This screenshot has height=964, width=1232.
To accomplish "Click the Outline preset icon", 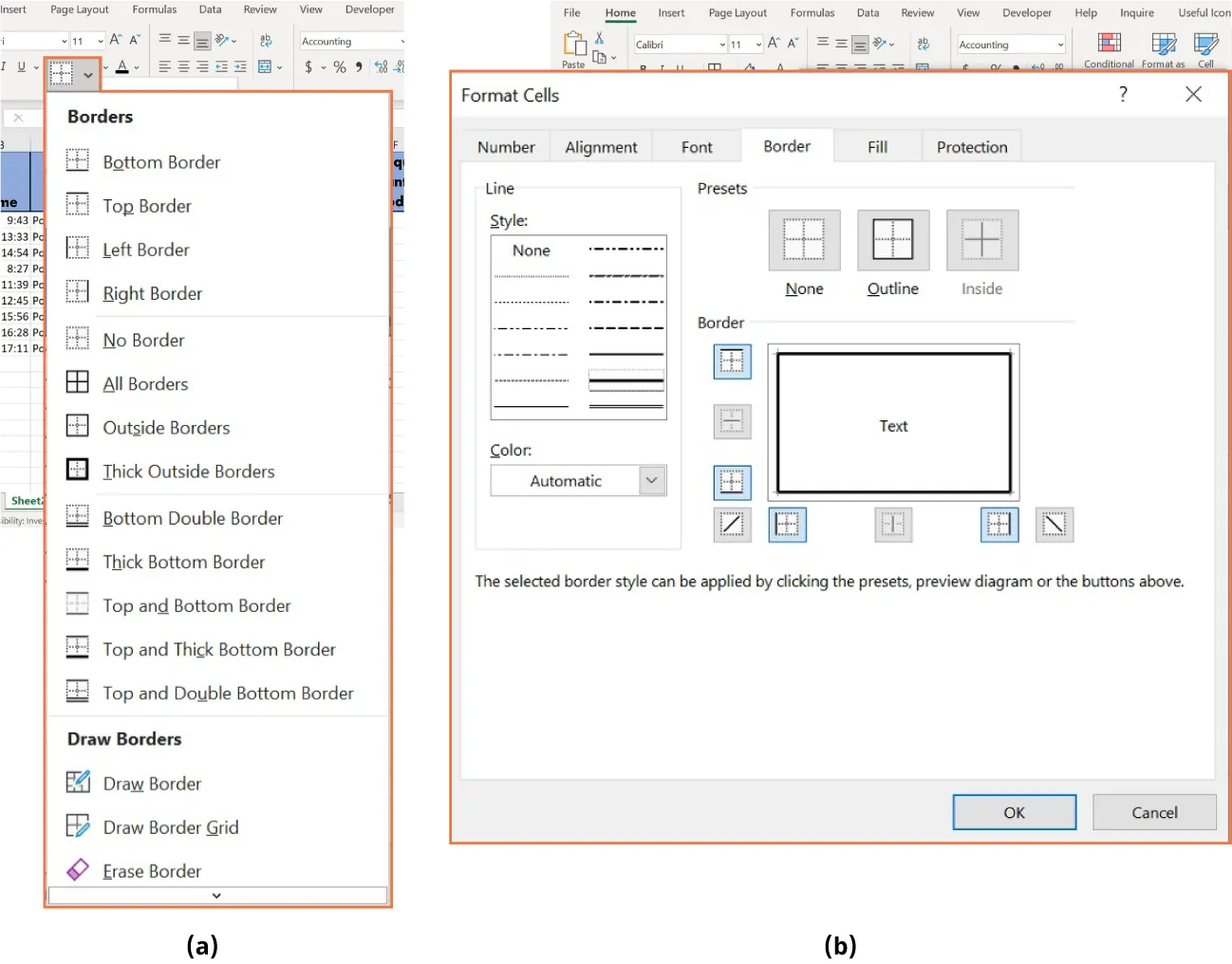I will [x=892, y=239].
